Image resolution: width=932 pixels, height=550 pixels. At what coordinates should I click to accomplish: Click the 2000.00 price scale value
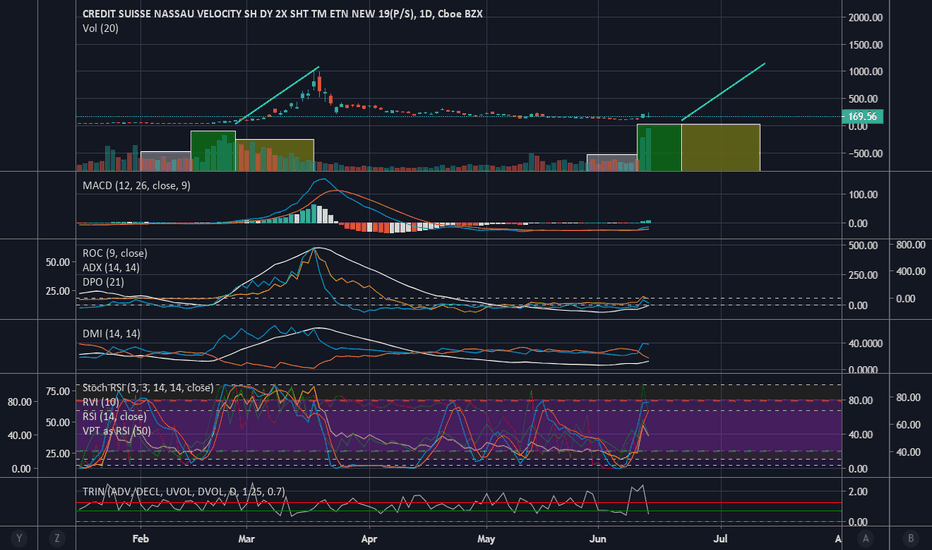coord(865,18)
